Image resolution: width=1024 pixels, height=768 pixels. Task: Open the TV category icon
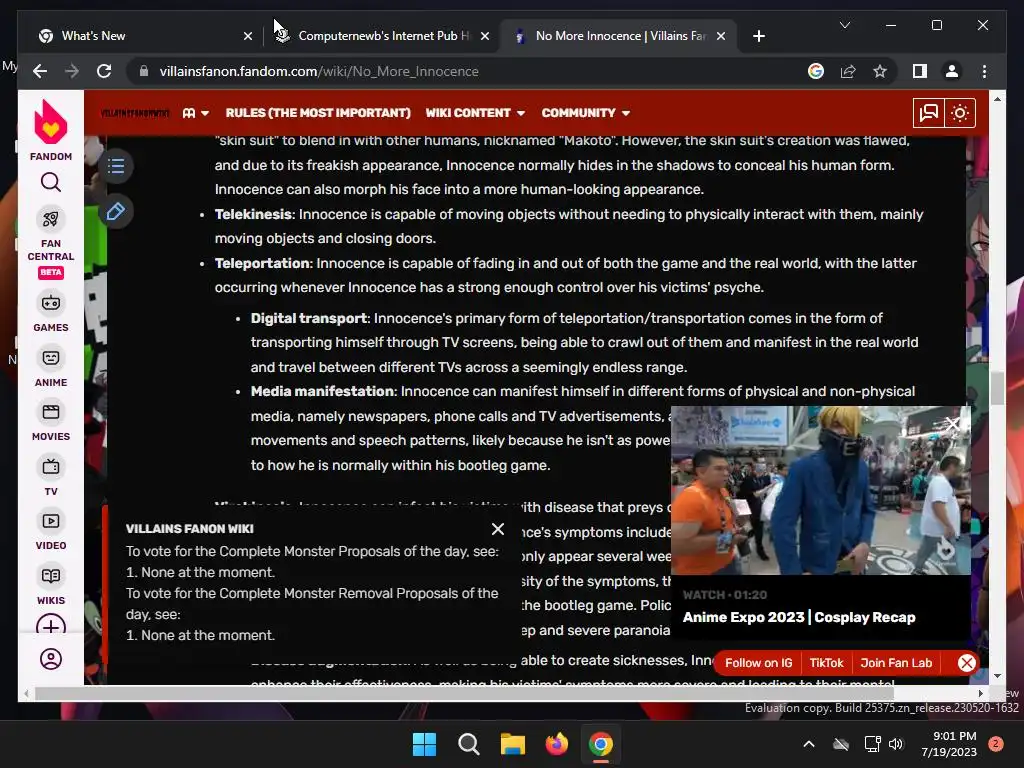coord(50,466)
